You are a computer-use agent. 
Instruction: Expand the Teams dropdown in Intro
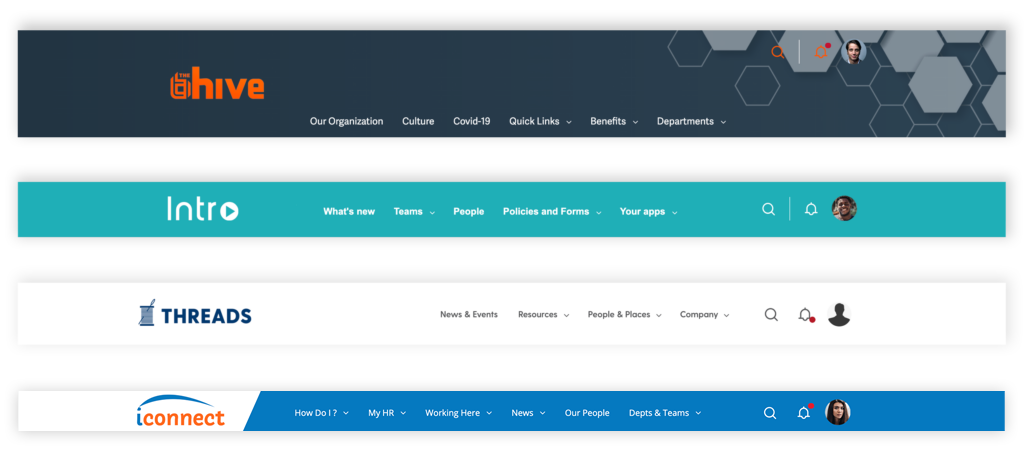414,212
